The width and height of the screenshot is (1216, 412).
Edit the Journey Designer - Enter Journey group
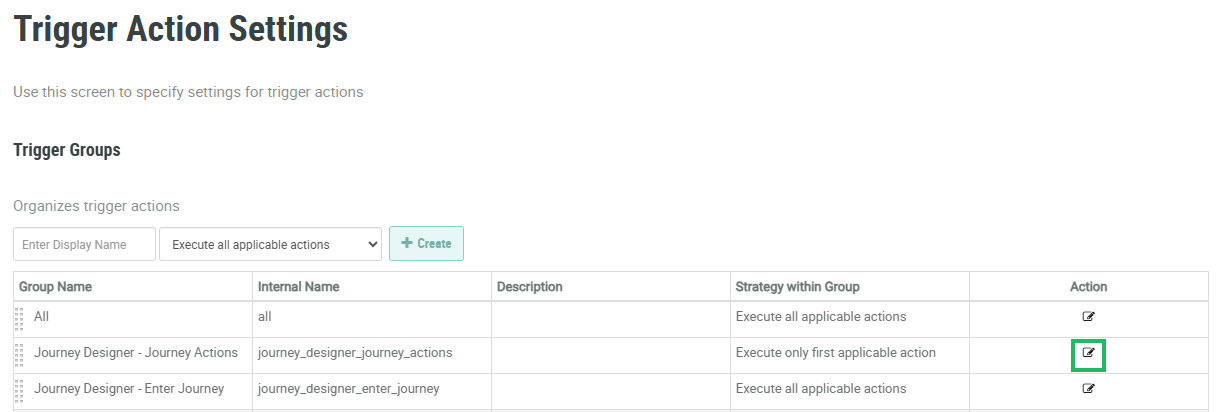(1089, 389)
